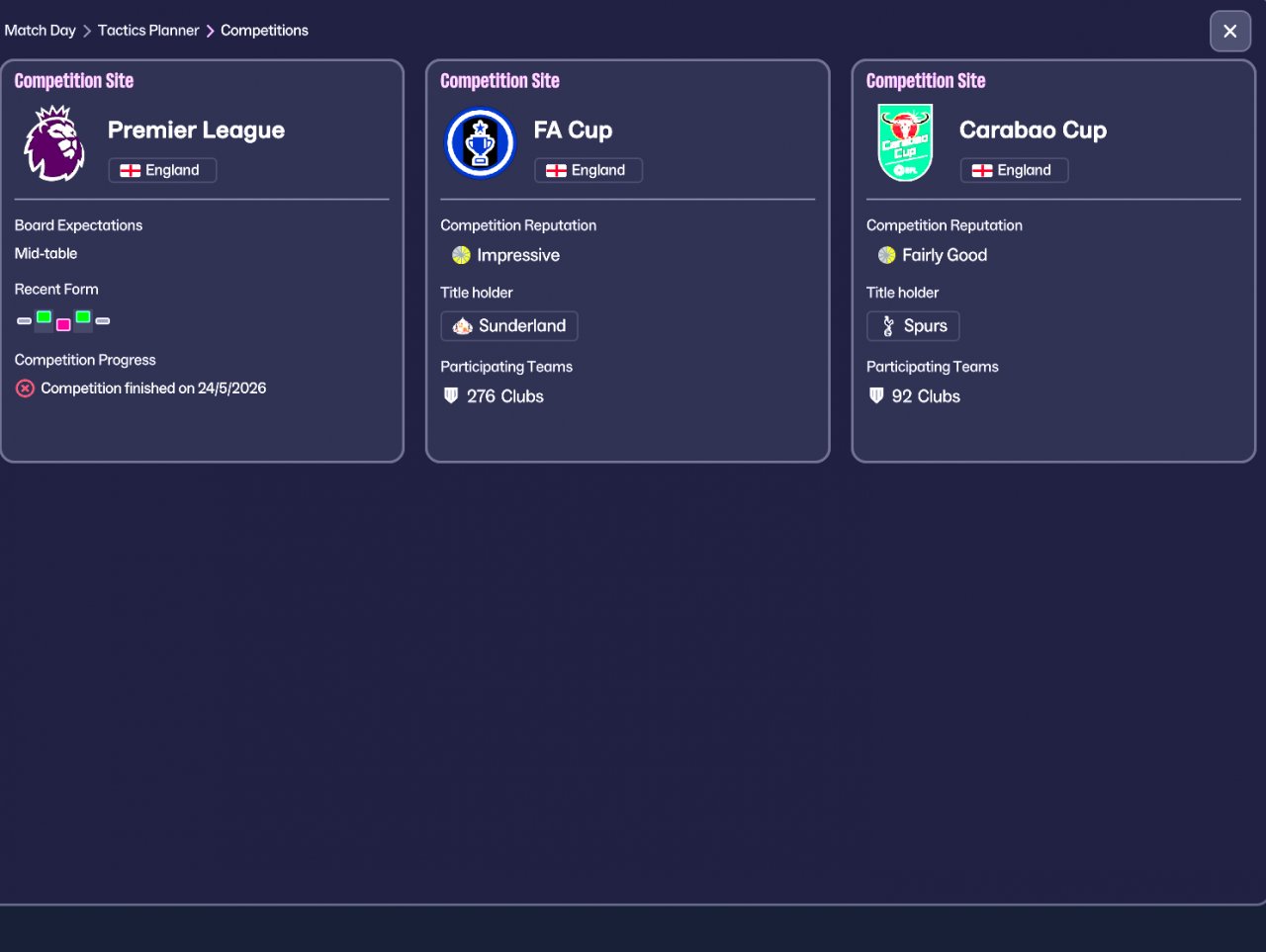The width and height of the screenshot is (1266, 952).
Task: Click the Impressive reputation star icon
Action: tap(461, 255)
